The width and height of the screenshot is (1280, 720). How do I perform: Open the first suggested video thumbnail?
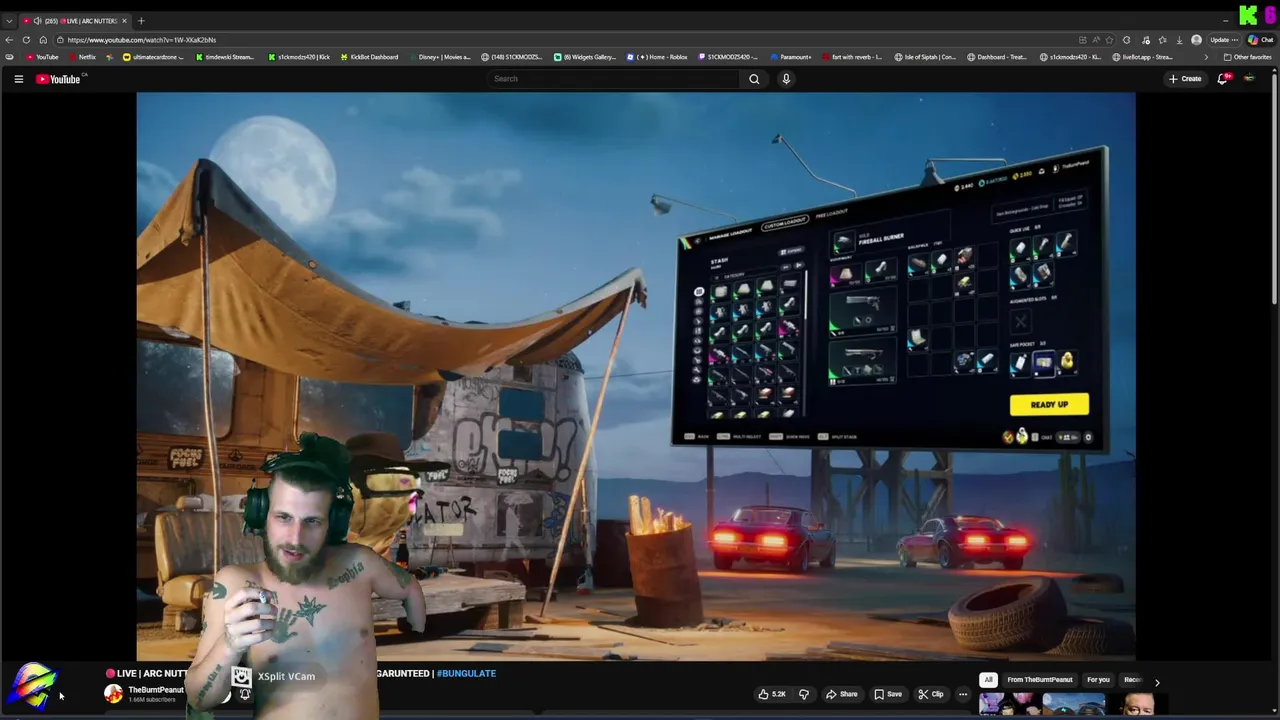tap(1008, 706)
